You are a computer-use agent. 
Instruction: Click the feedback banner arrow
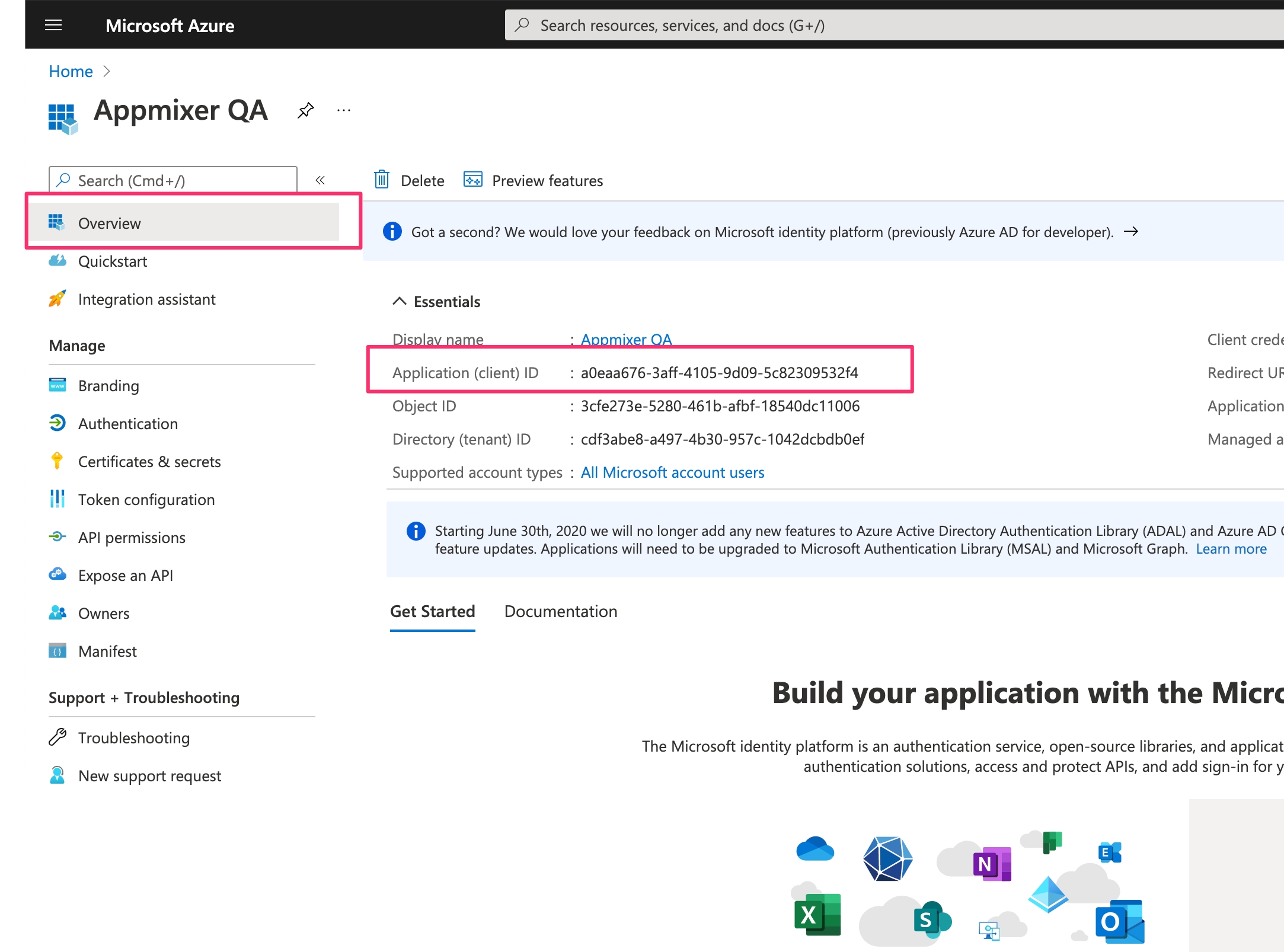coord(1130,232)
